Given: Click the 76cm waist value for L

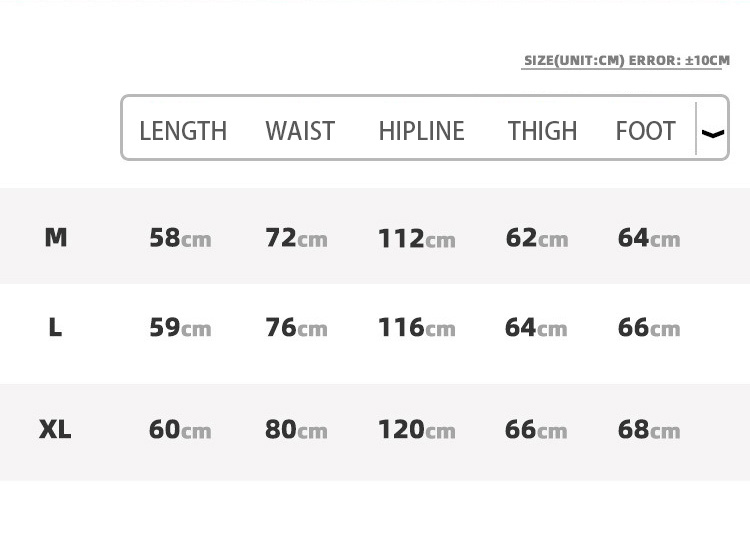Looking at the screenshot, I should click(297, 328).
